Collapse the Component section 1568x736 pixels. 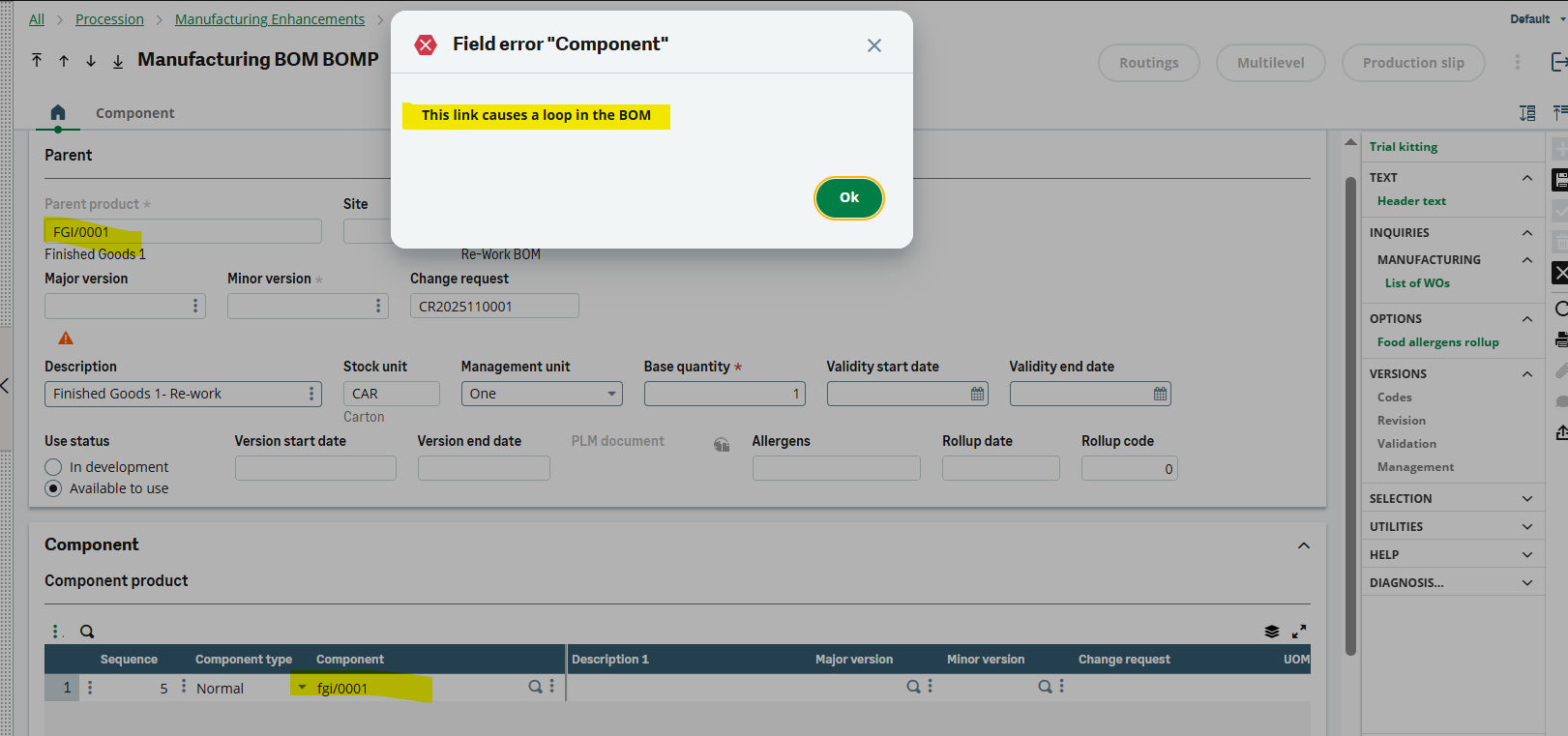pos(1304,545)
